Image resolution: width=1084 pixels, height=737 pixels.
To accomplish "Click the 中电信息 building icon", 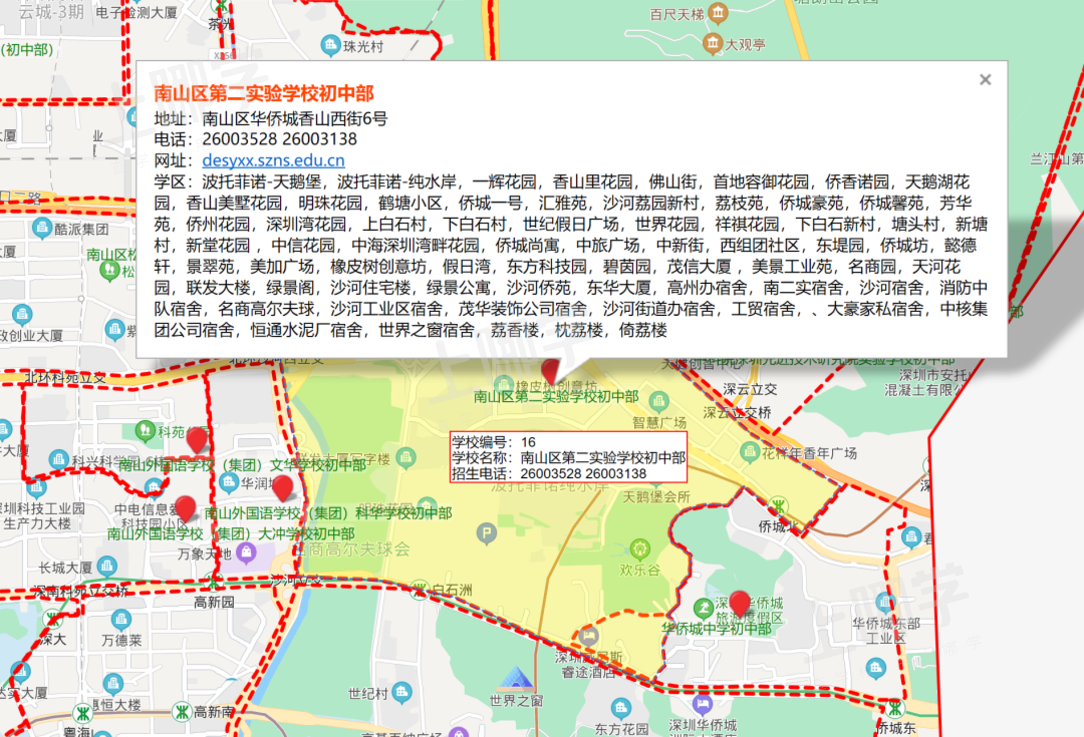I will [153, 489].
